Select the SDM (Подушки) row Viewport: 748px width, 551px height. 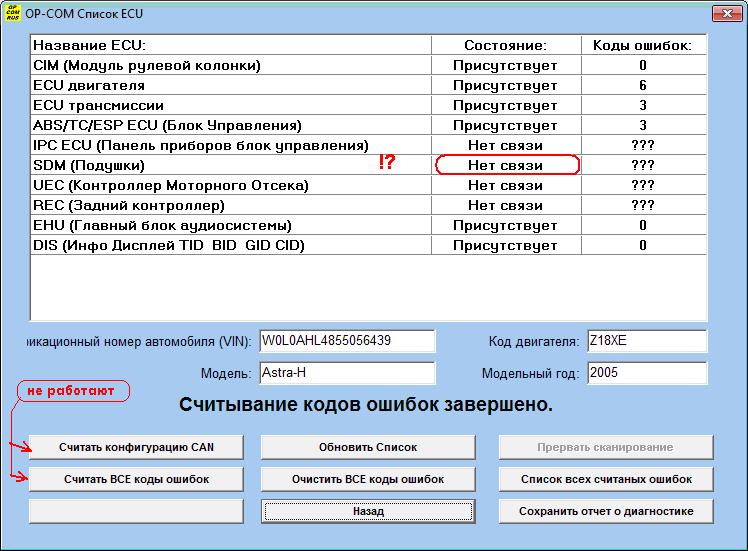point(368,165)
